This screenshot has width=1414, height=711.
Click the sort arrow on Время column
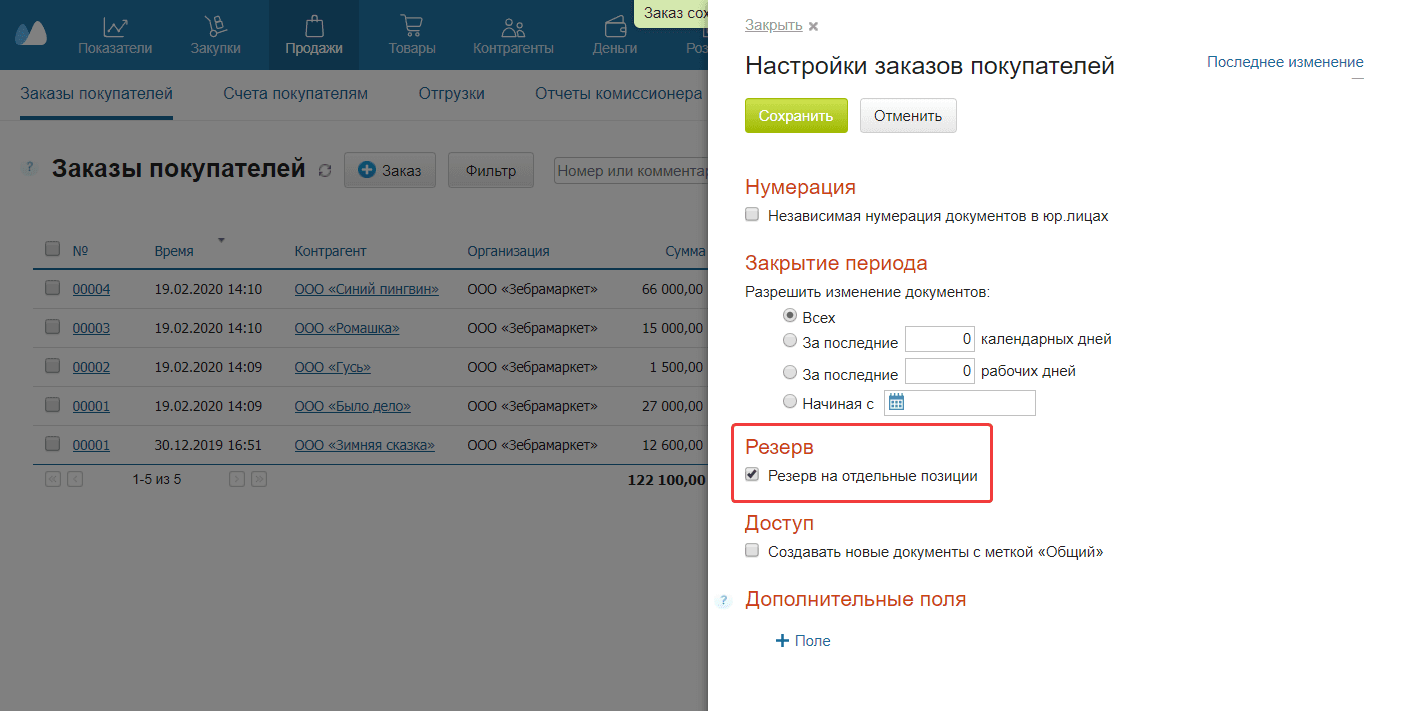[x=220, y=240]
